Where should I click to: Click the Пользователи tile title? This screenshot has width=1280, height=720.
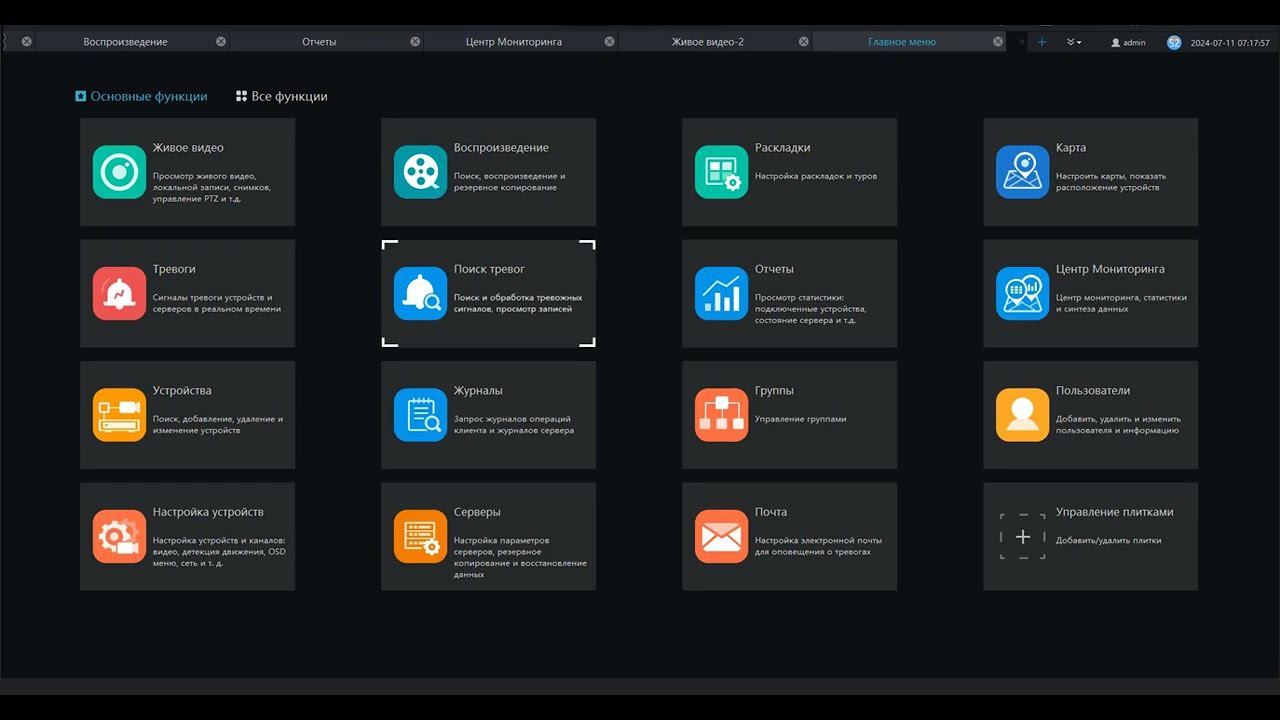(x=1093, y=391)
